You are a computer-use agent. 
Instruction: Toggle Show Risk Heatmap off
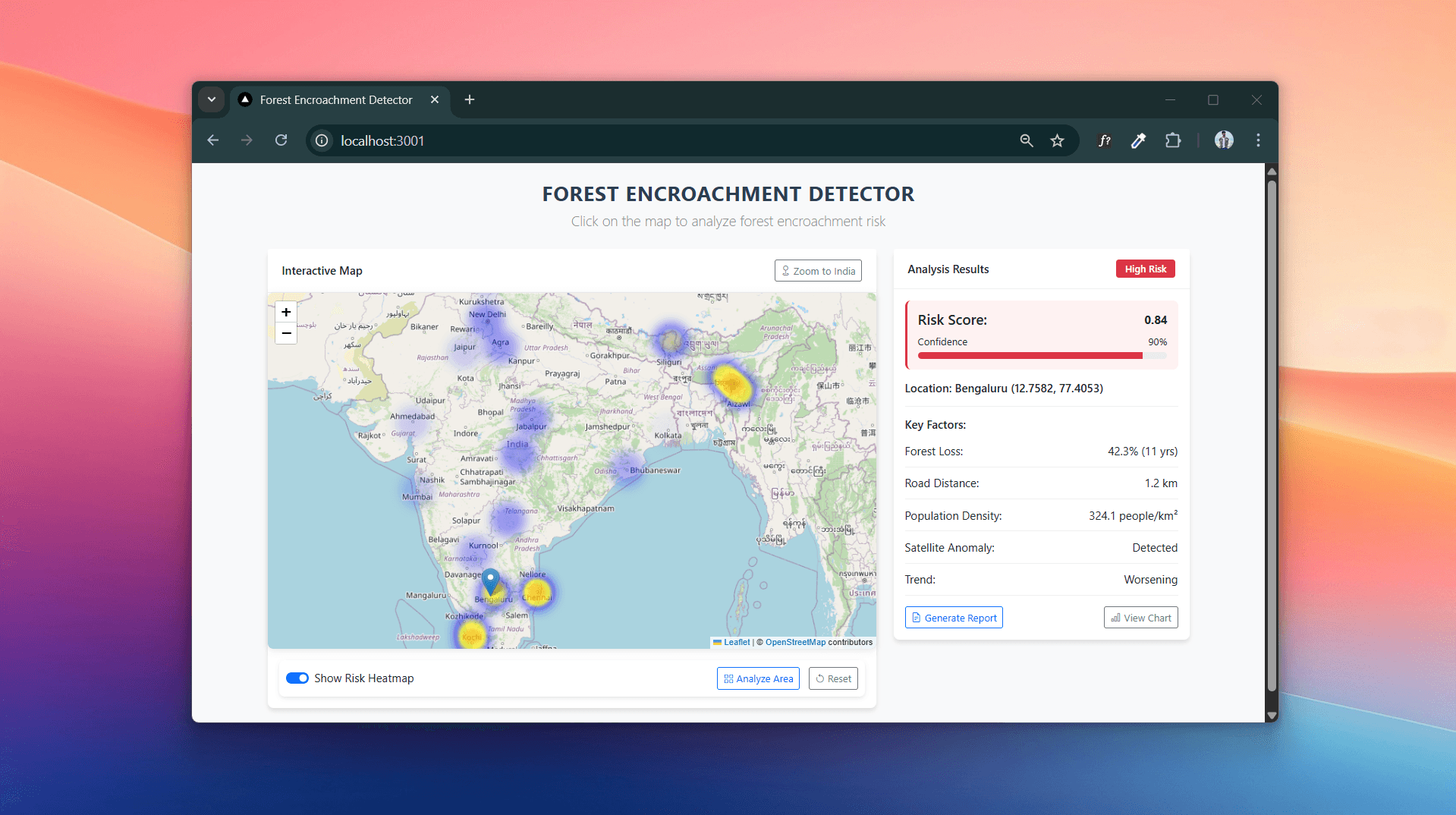(297, 678)
